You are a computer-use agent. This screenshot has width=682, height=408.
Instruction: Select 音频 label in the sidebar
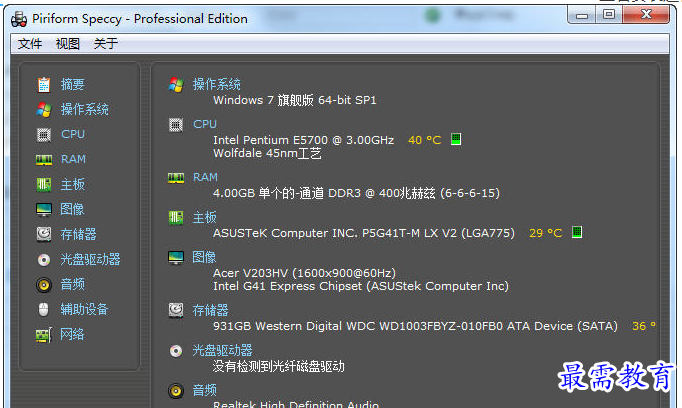[72, 284]
